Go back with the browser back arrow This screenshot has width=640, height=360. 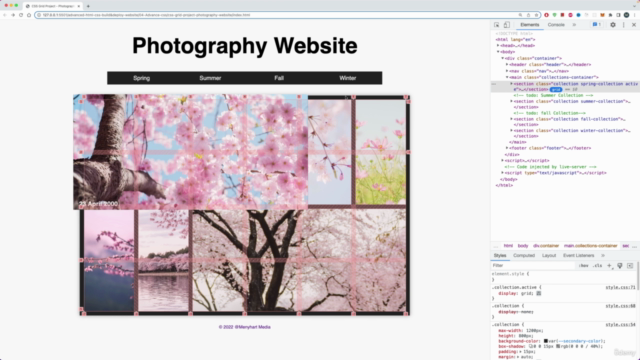5,15
